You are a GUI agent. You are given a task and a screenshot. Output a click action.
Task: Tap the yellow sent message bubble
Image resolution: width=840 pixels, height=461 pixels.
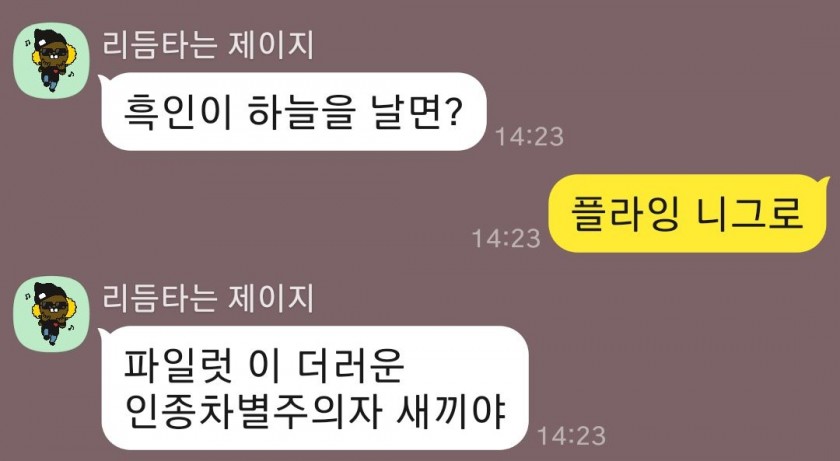(x=688, y=213)
